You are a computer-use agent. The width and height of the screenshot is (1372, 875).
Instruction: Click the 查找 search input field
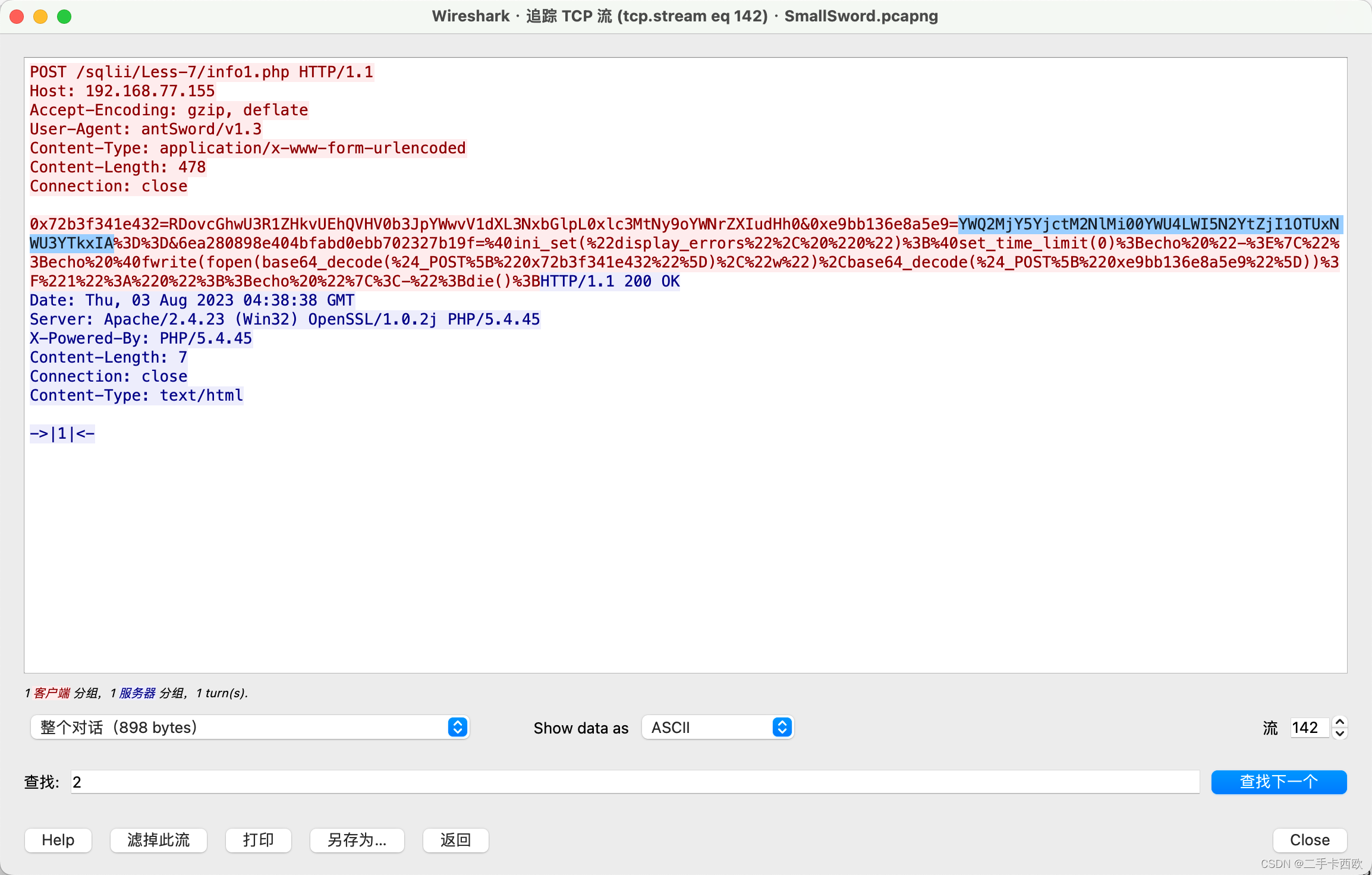634,782
